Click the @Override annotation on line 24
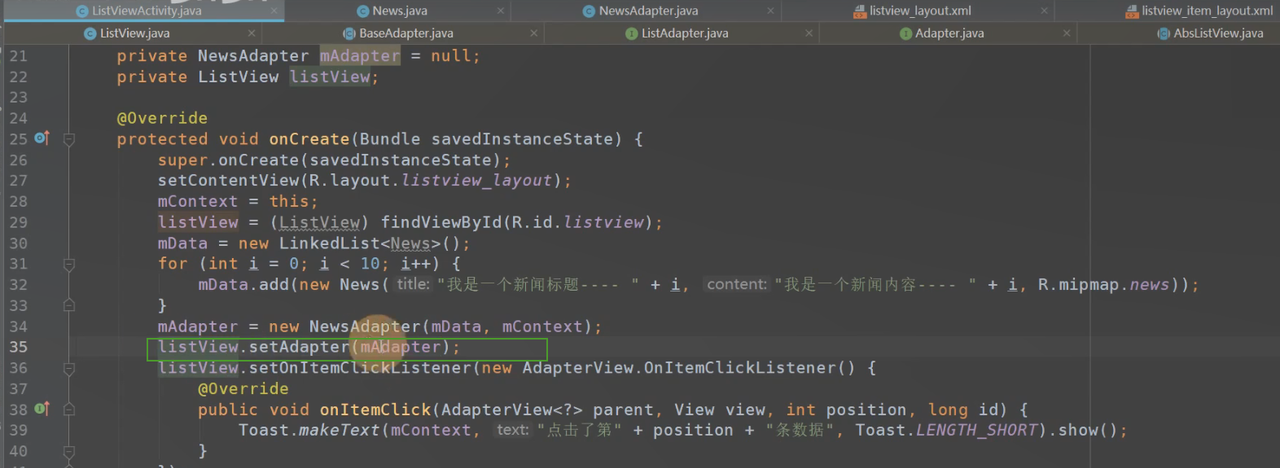The image size is (1280, 468). [162, 118]
